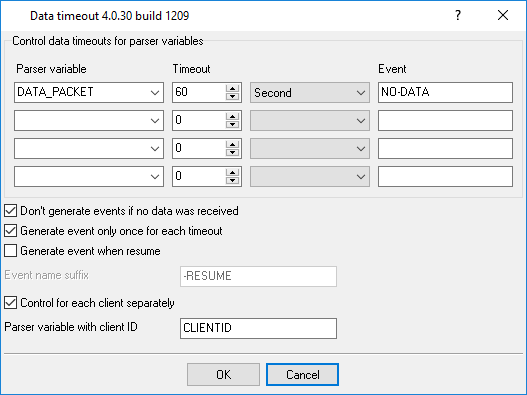Open the fourth row time unit dropdown
Image resolution: width=527 pixels, height=395 pixels.
(x=310, y=176)
